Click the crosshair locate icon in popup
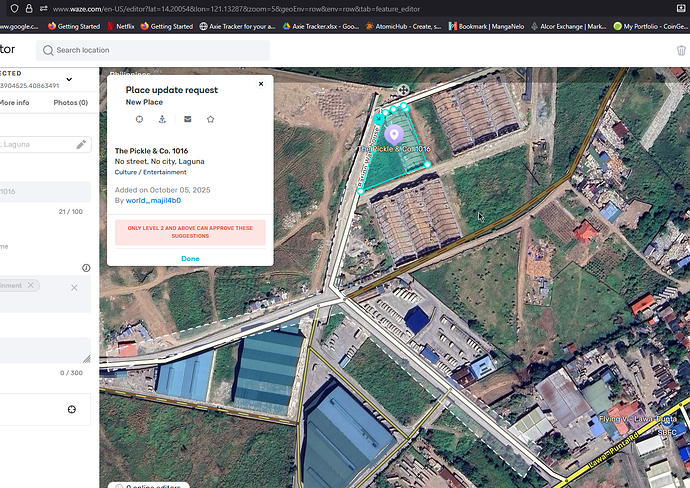 pyautogui.click(x=139, y=119)
